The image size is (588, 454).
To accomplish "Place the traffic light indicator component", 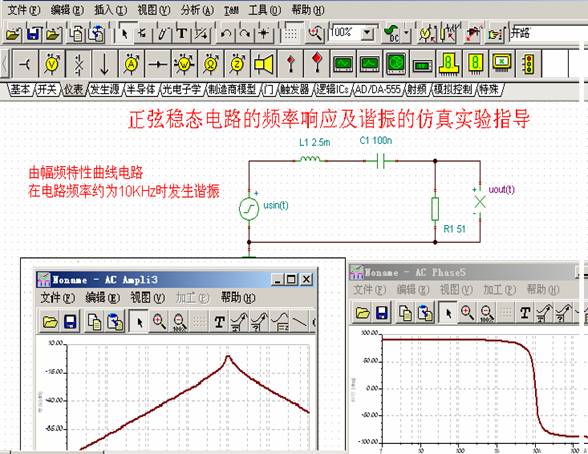I will (x=529, y=64).
